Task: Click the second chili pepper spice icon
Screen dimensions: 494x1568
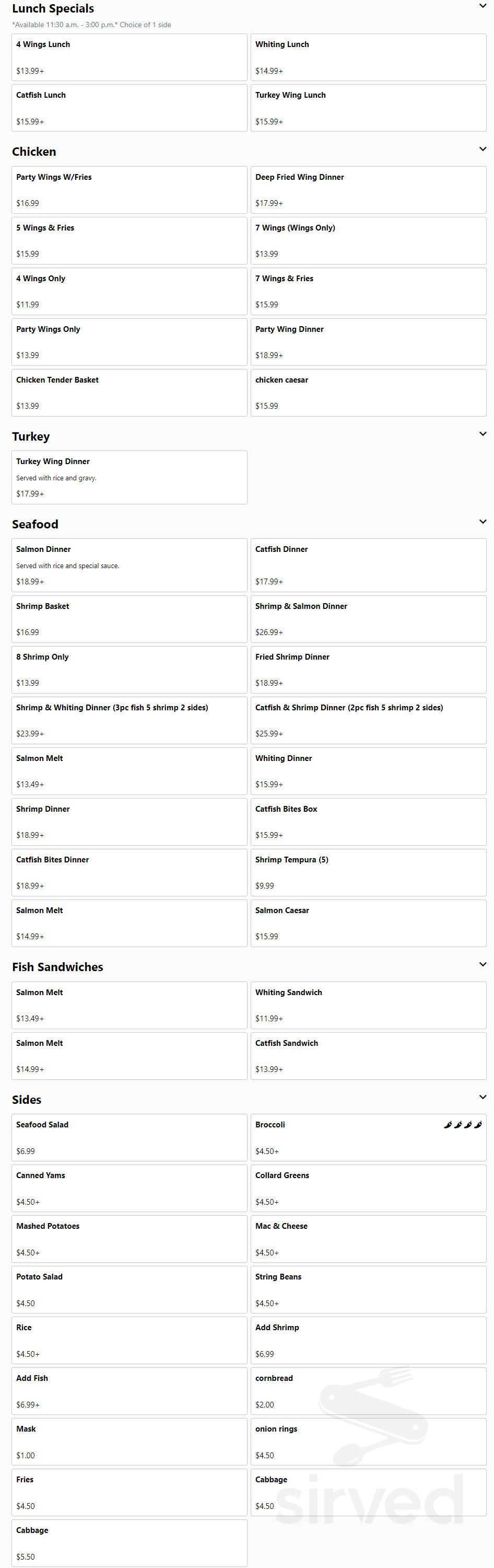Action: (x=458, y=1125)
